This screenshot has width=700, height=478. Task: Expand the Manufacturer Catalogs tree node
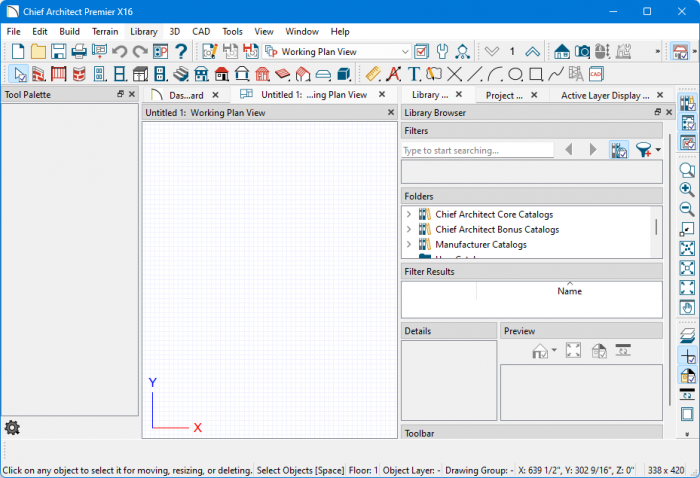point(408,244)
